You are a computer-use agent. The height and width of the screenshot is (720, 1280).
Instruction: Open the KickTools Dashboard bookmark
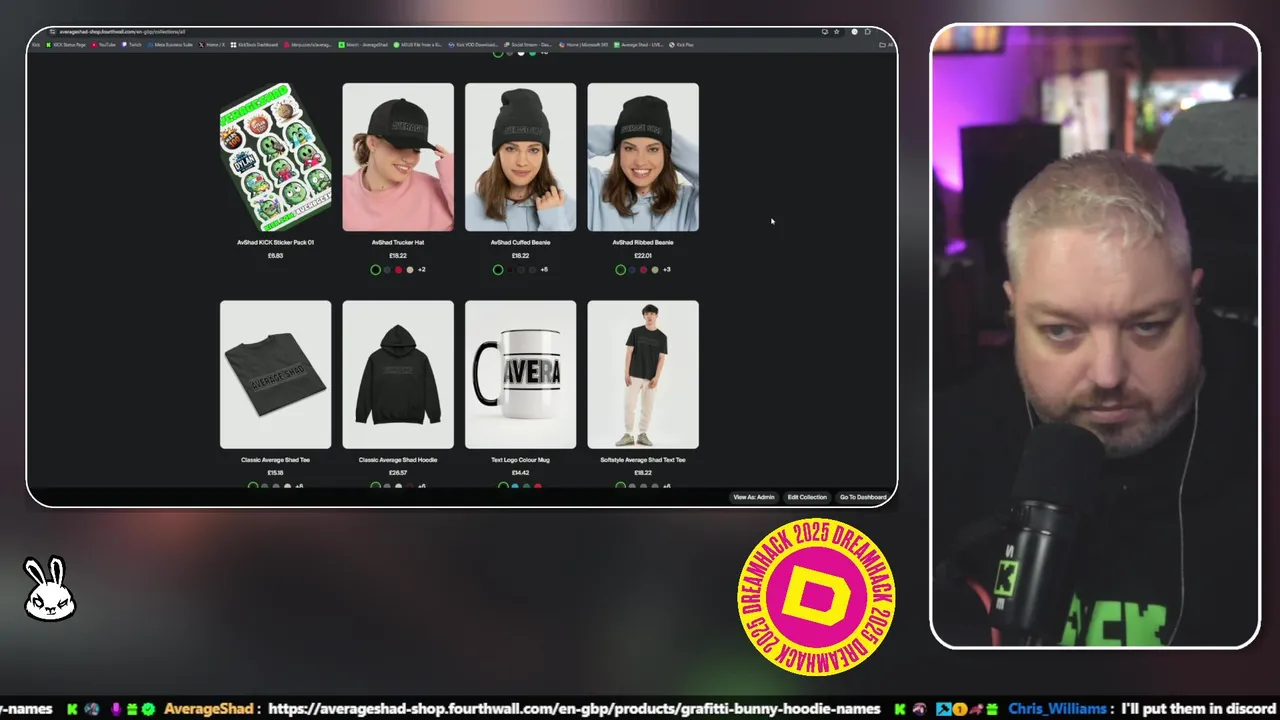pos(254,45)
